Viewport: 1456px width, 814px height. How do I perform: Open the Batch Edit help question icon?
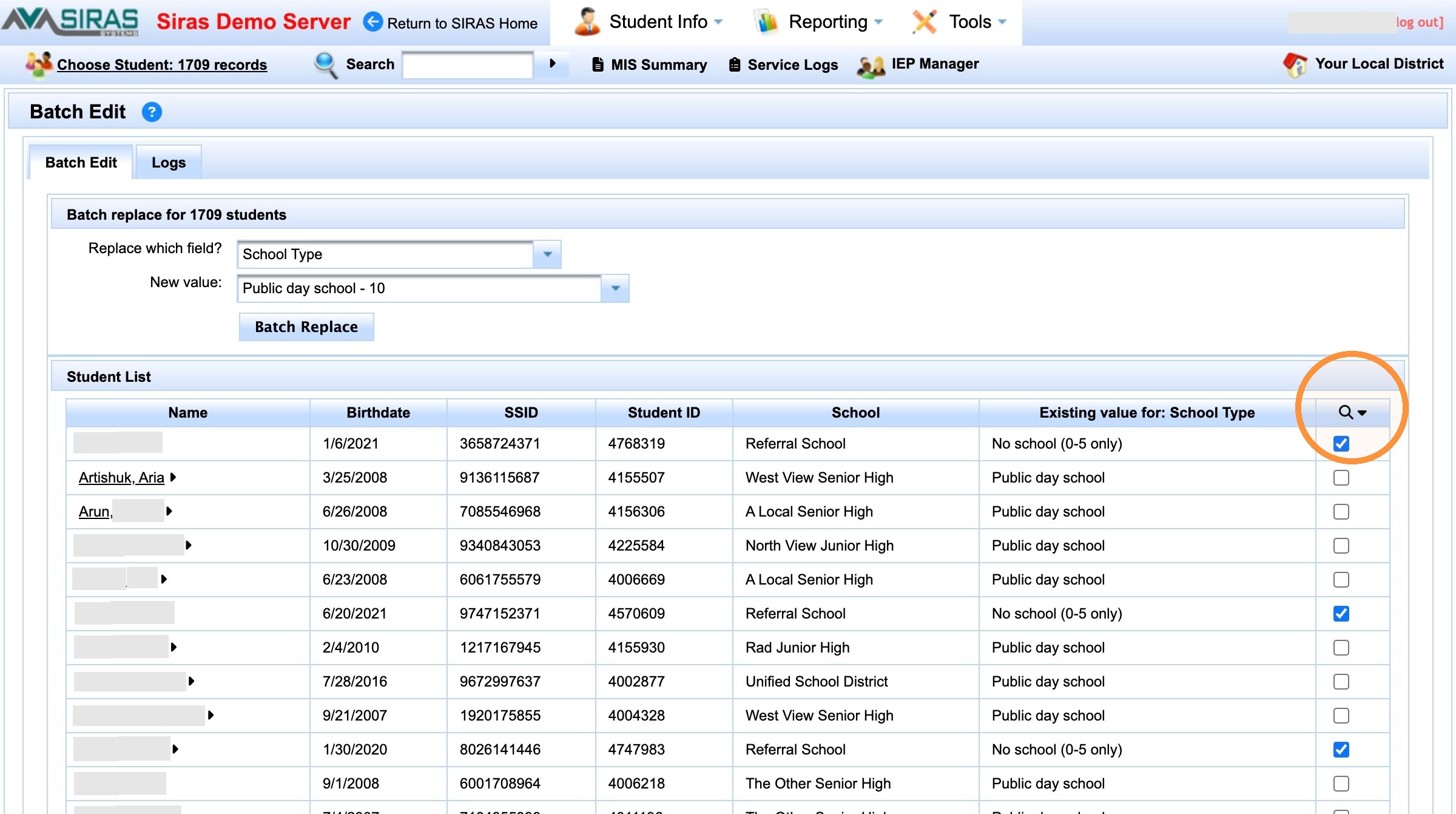(x=152, y=112)
